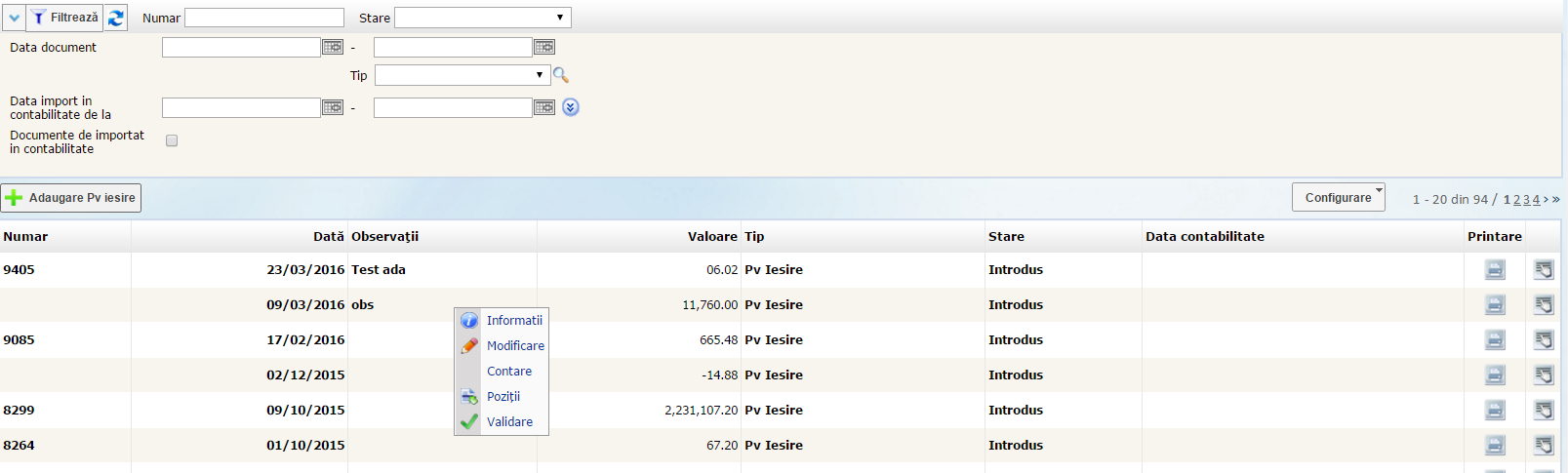Viewport: 1568px width, 473px height.
Task: Expand more options with blue double-chevron
Action: point(571,107)
